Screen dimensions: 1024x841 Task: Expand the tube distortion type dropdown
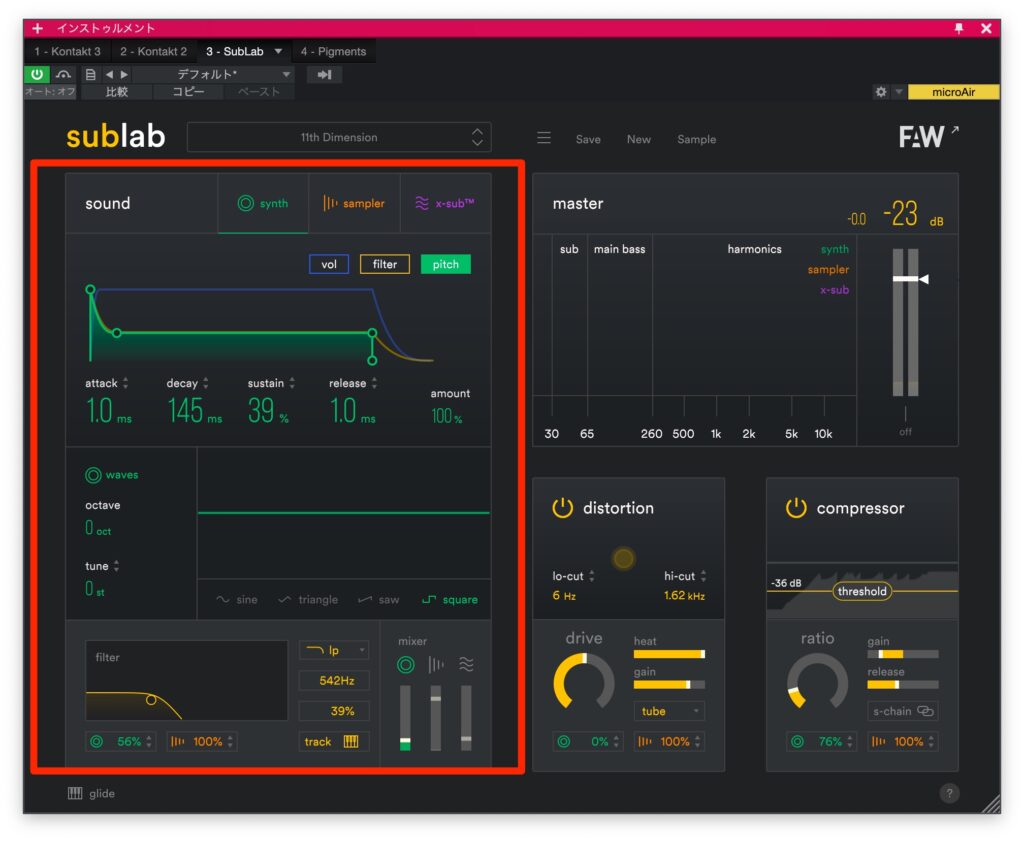[668, 711]
